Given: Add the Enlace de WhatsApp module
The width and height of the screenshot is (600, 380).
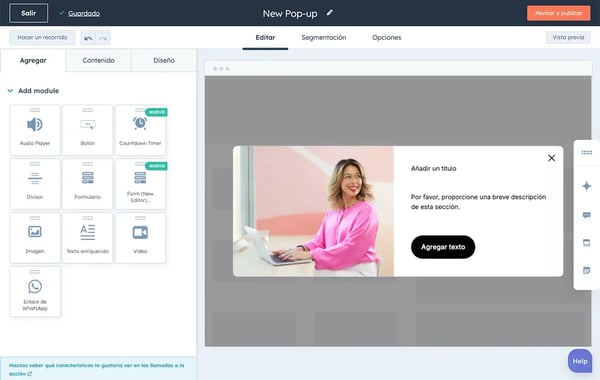Looking at the screenshot, I should point(35,292).
